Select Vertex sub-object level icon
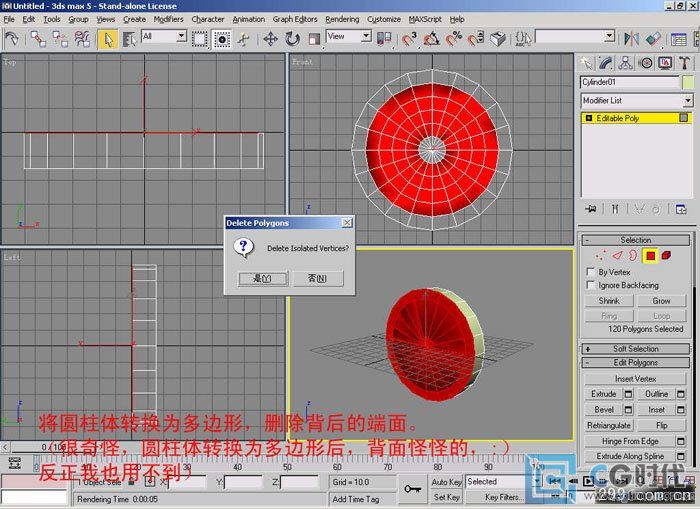700x509 pixels. 600,256
